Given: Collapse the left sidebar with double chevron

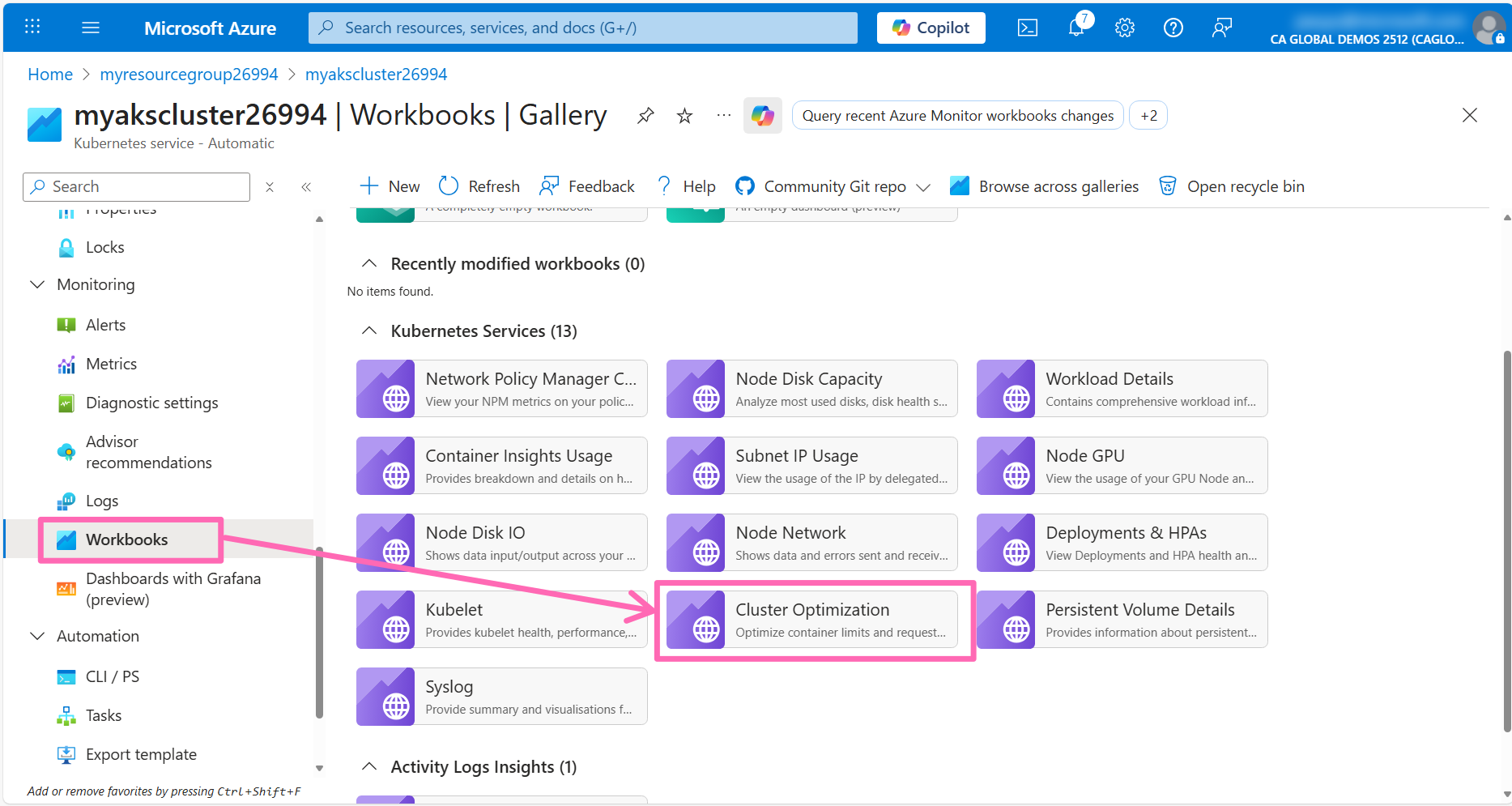Looking at the screenshot, I should coord(306,187).
